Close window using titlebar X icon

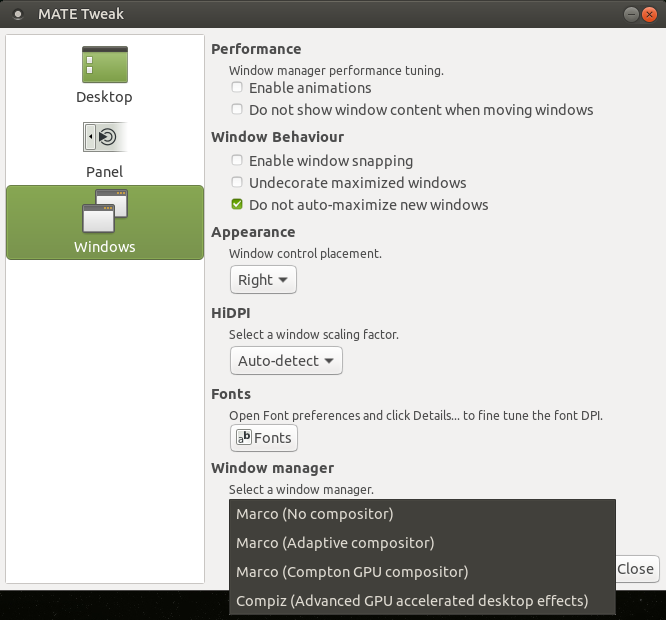pos(650,15)
